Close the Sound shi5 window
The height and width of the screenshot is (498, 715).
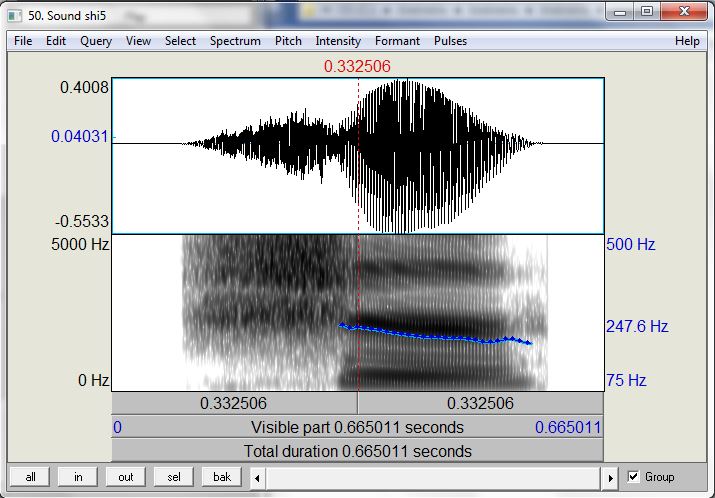coord(684,12)
